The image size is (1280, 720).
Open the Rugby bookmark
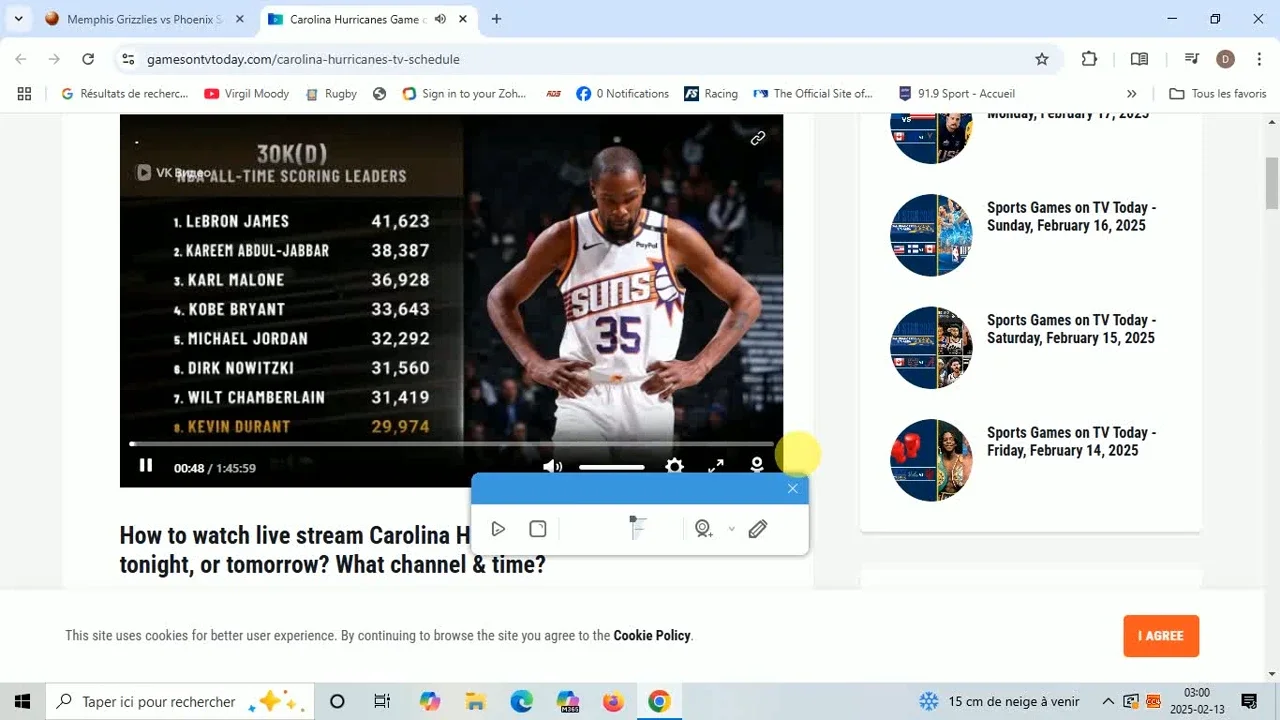pyautogui.click(x=331, y=94)
